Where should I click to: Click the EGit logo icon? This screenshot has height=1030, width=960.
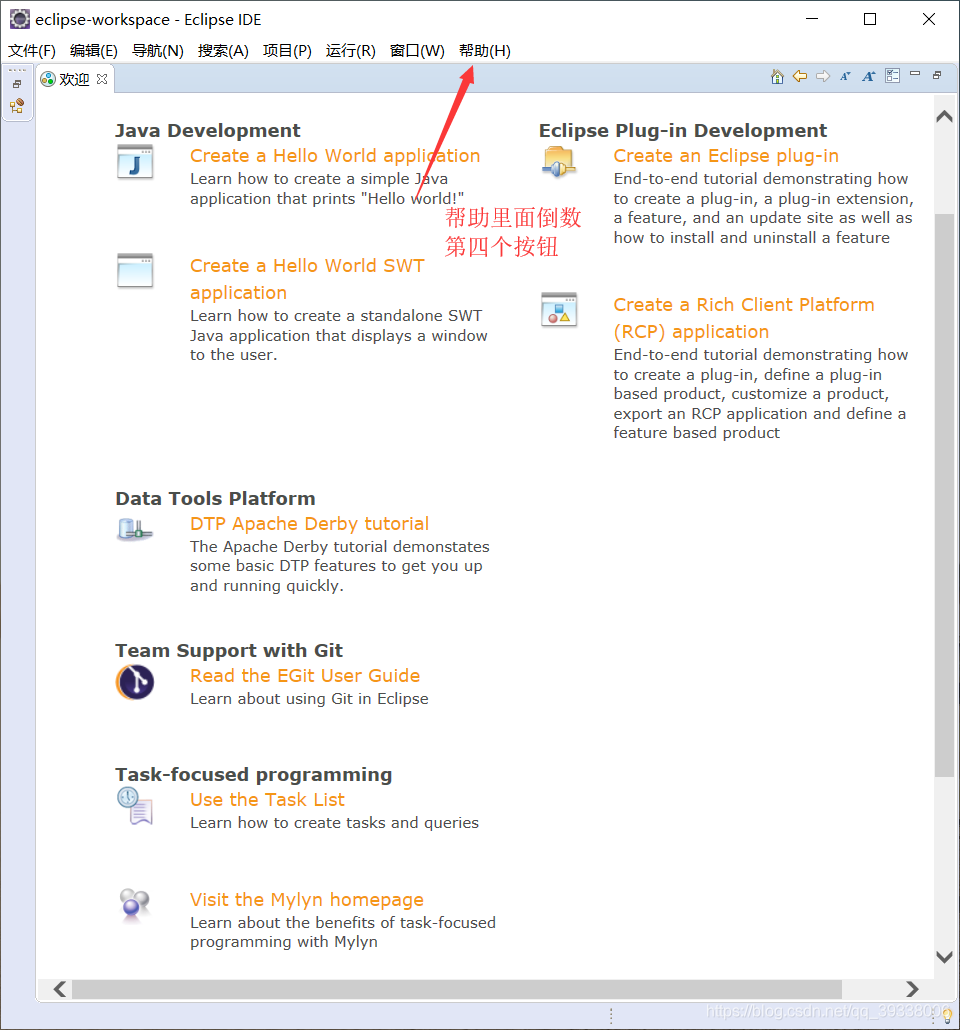(x=135, y=683)
